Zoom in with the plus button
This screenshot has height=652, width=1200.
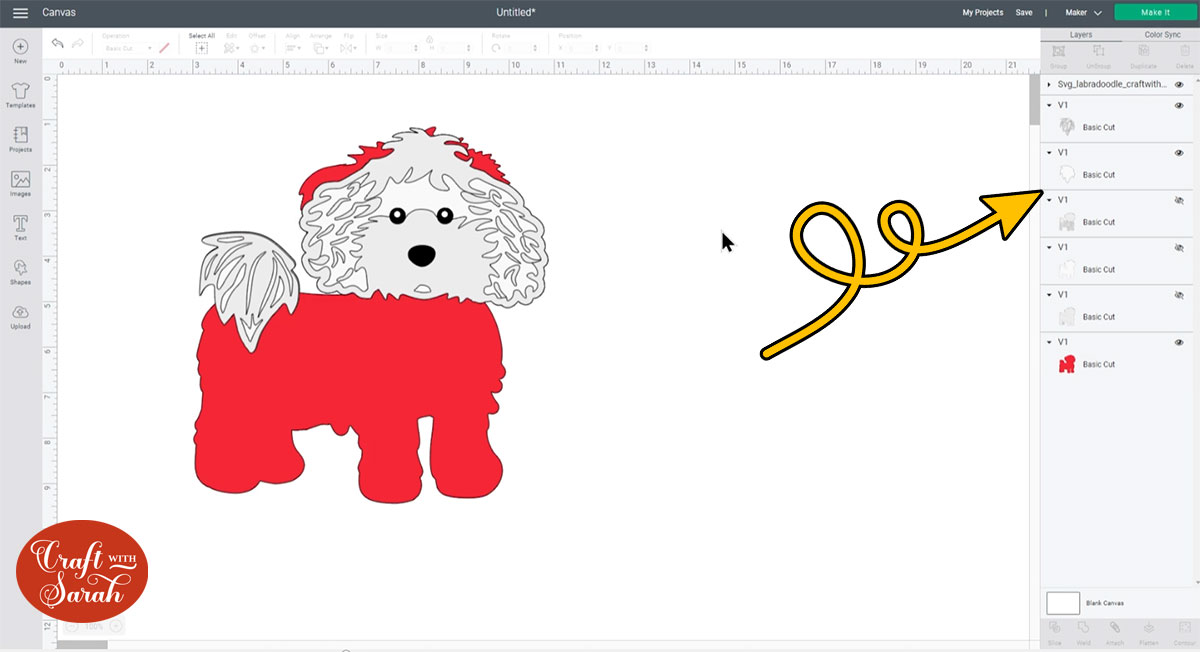pyautogui.click(x=116, y=626)
